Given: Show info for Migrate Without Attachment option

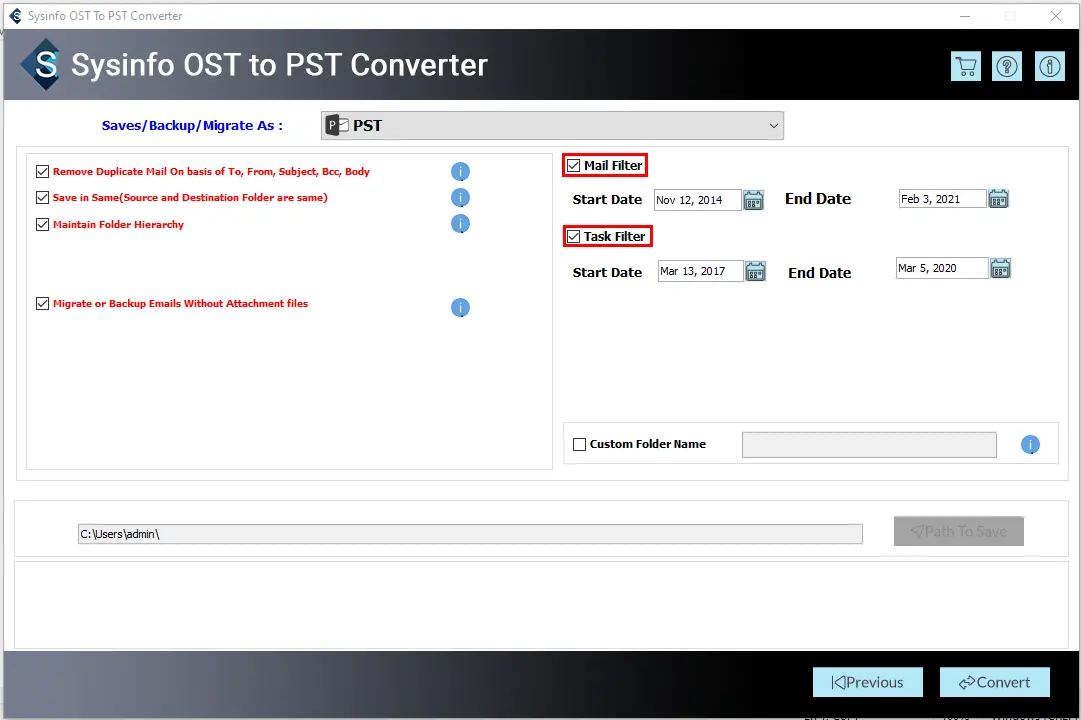Looking at the screenshot, I should [460, 308].
